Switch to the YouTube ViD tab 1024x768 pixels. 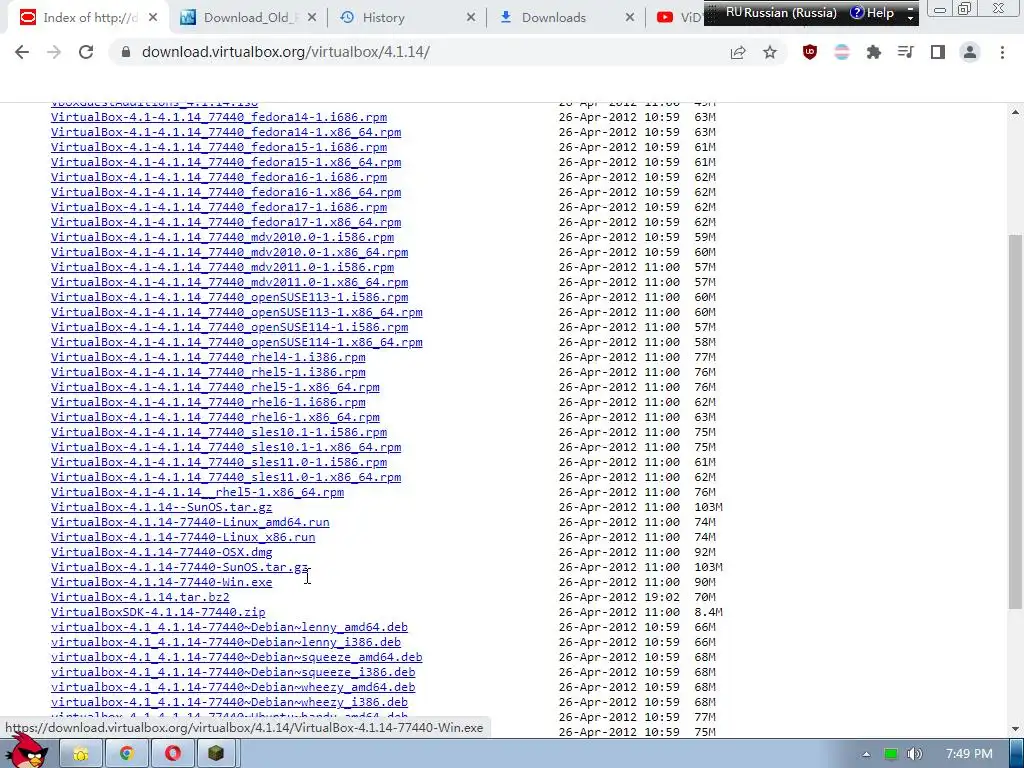tap(676, 18)
